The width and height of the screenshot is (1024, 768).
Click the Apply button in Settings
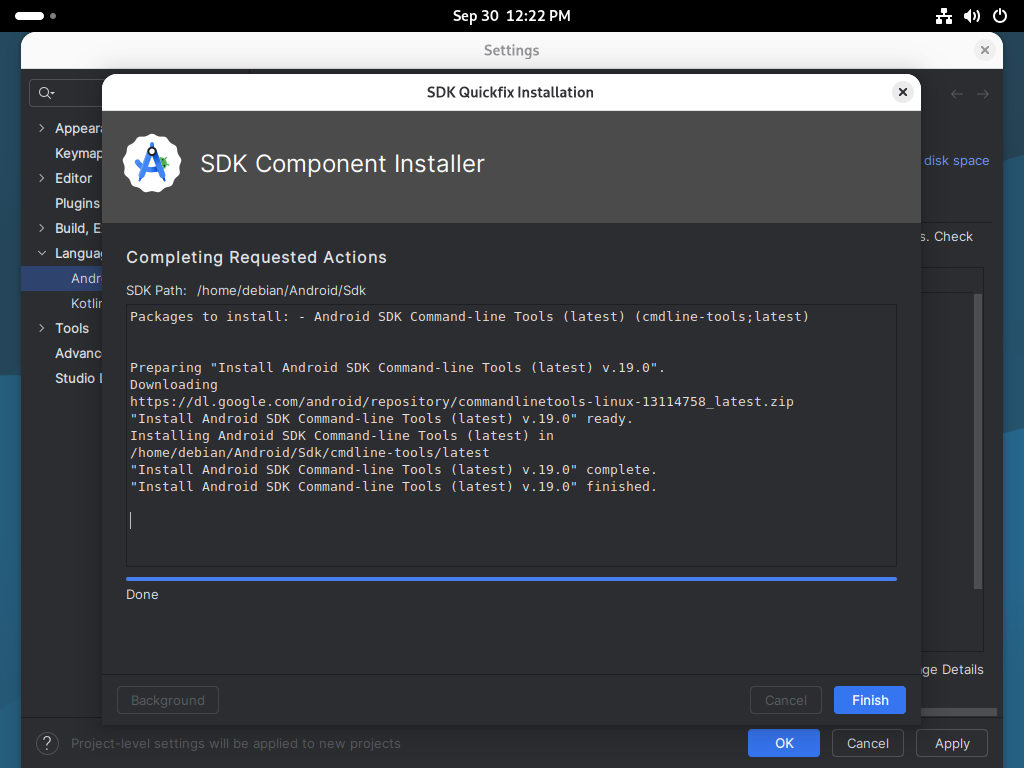pos(951,743)
